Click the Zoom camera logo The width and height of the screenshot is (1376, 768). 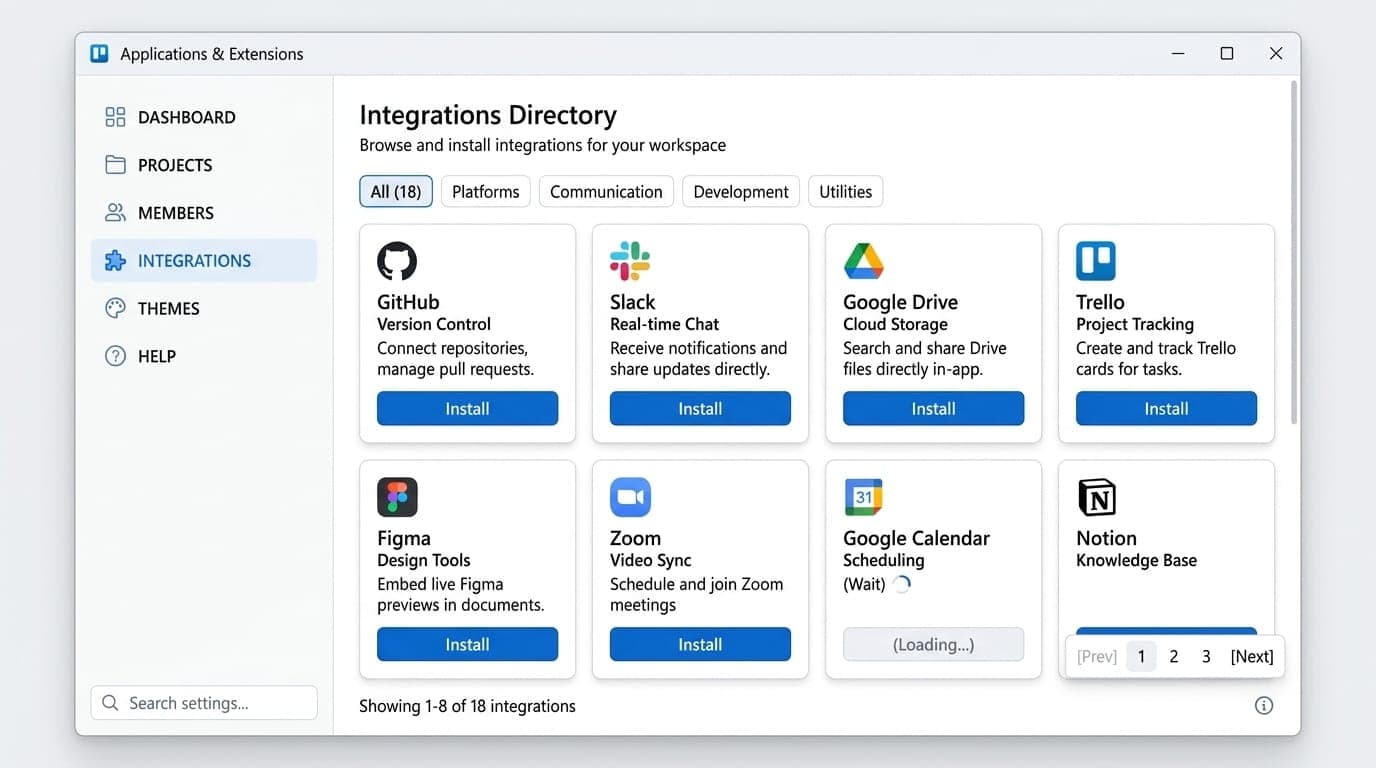tap(630, 497)
